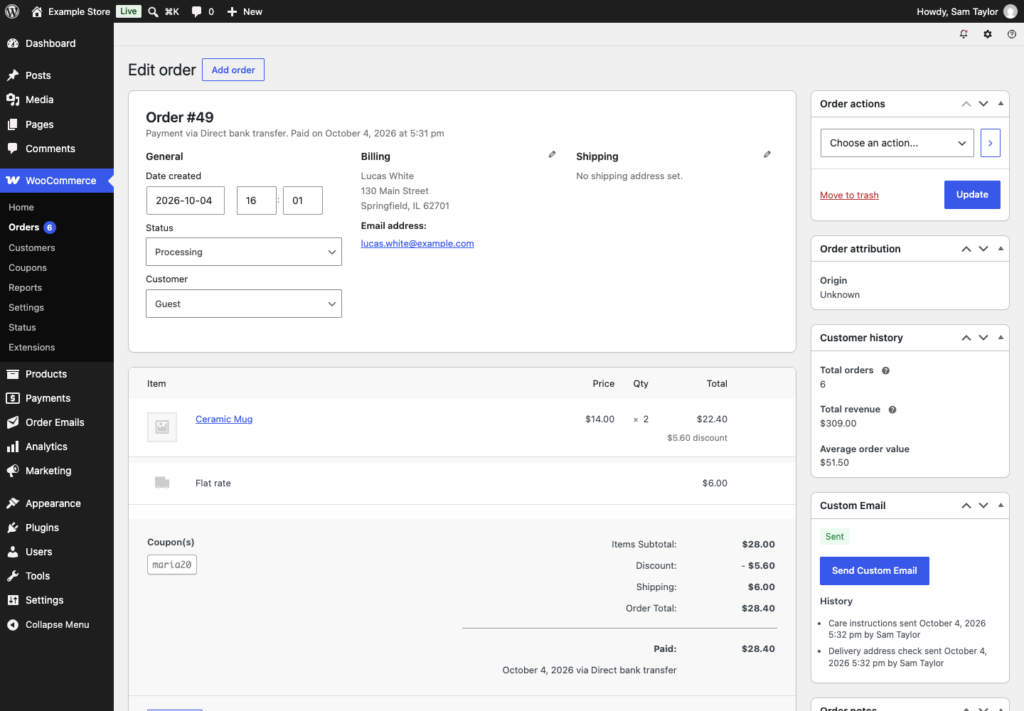Apply the chosen order action arrow button
Image resolution: width=1024 pixels, height=711 pixels.
pyautogui.click(x=990, y=143)
